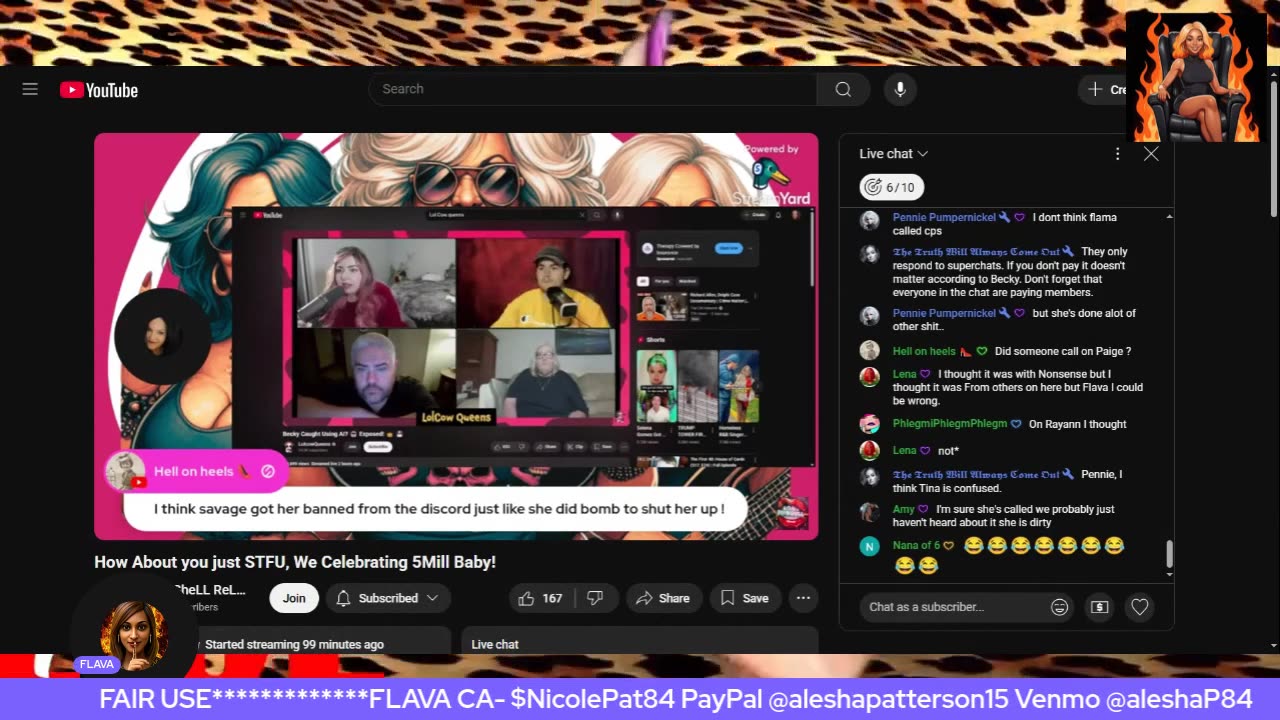Open more actions ellipsis under video

pos(803,598)
